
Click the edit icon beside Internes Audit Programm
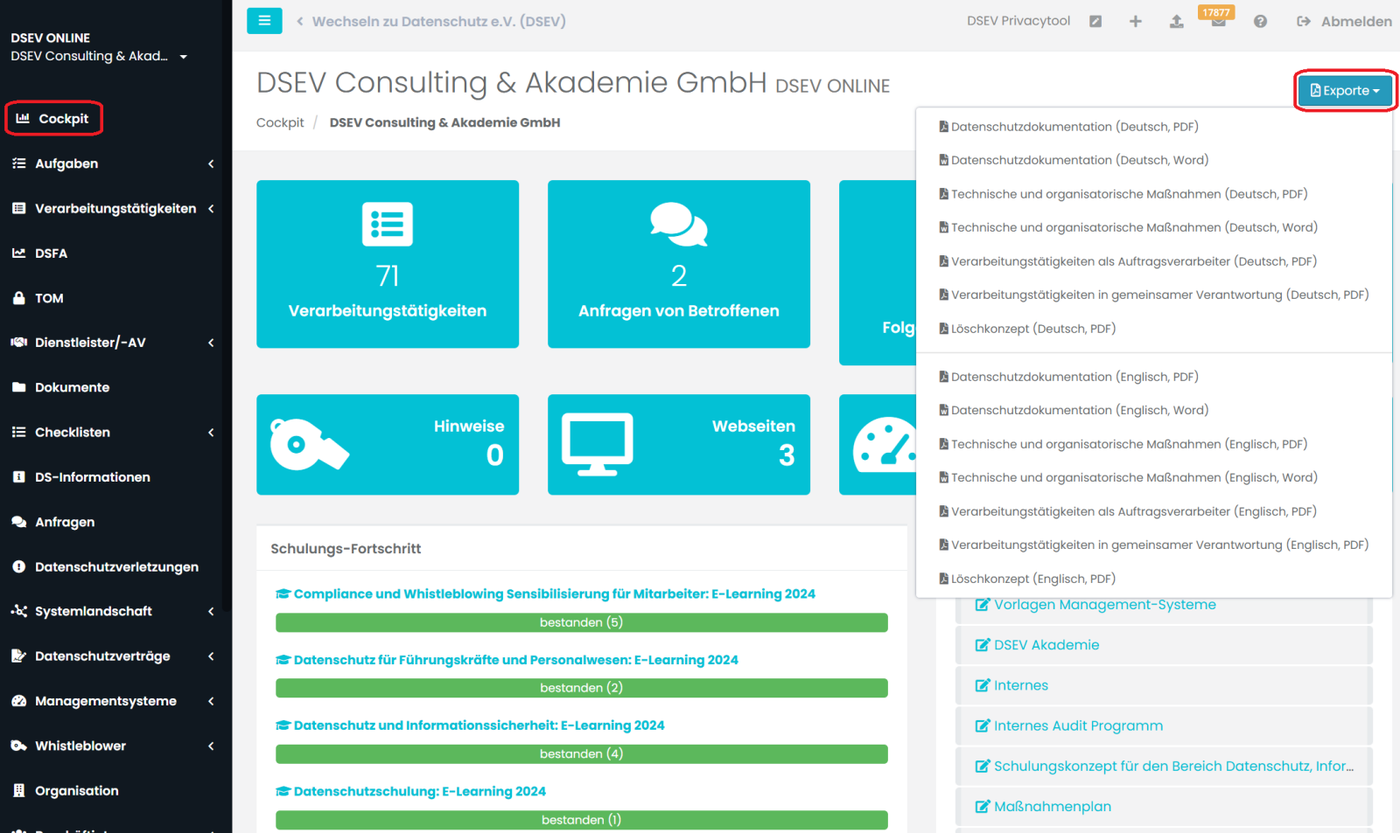[982, 726]
